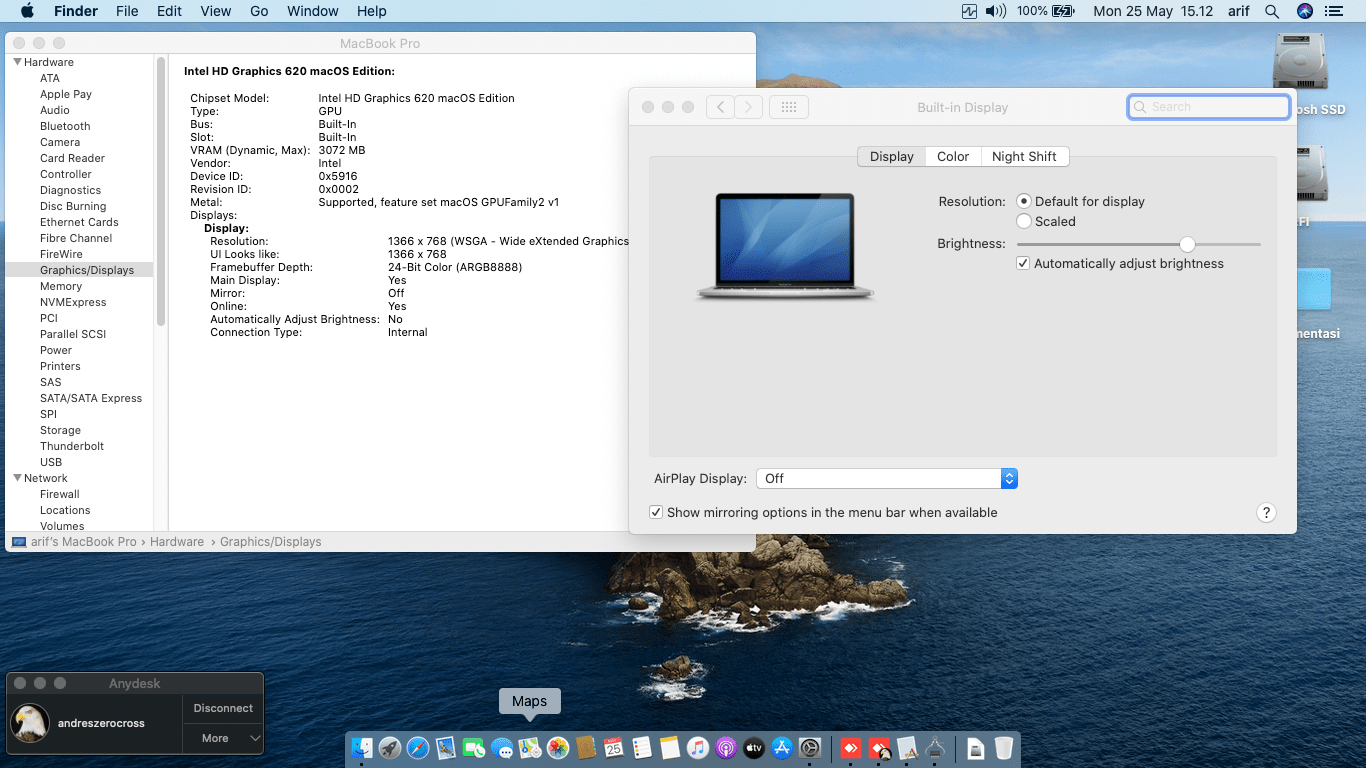
Task: Click the volume speaker menu bar icon
Action: click(x=995, y=11)
